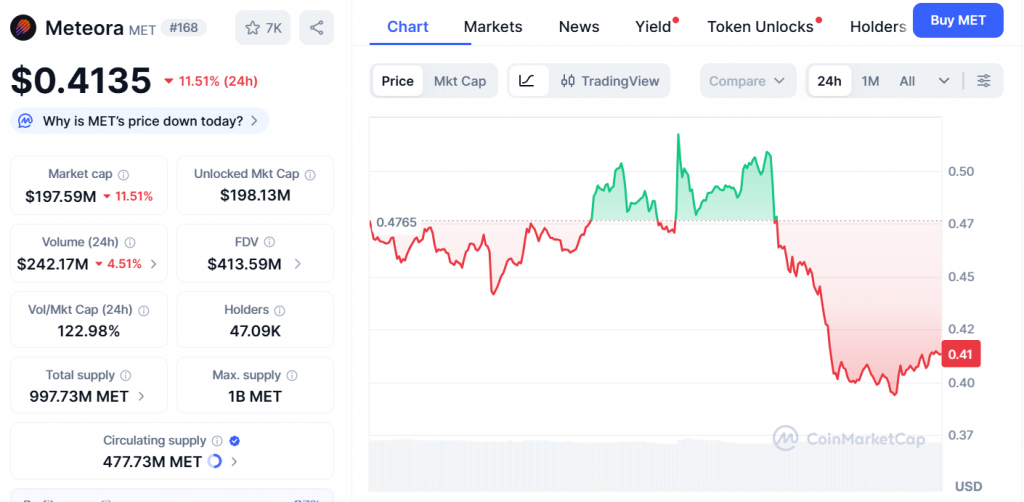1024x502 pixels.
Task: Open the Holders tab
Action: tap(878, 27)
